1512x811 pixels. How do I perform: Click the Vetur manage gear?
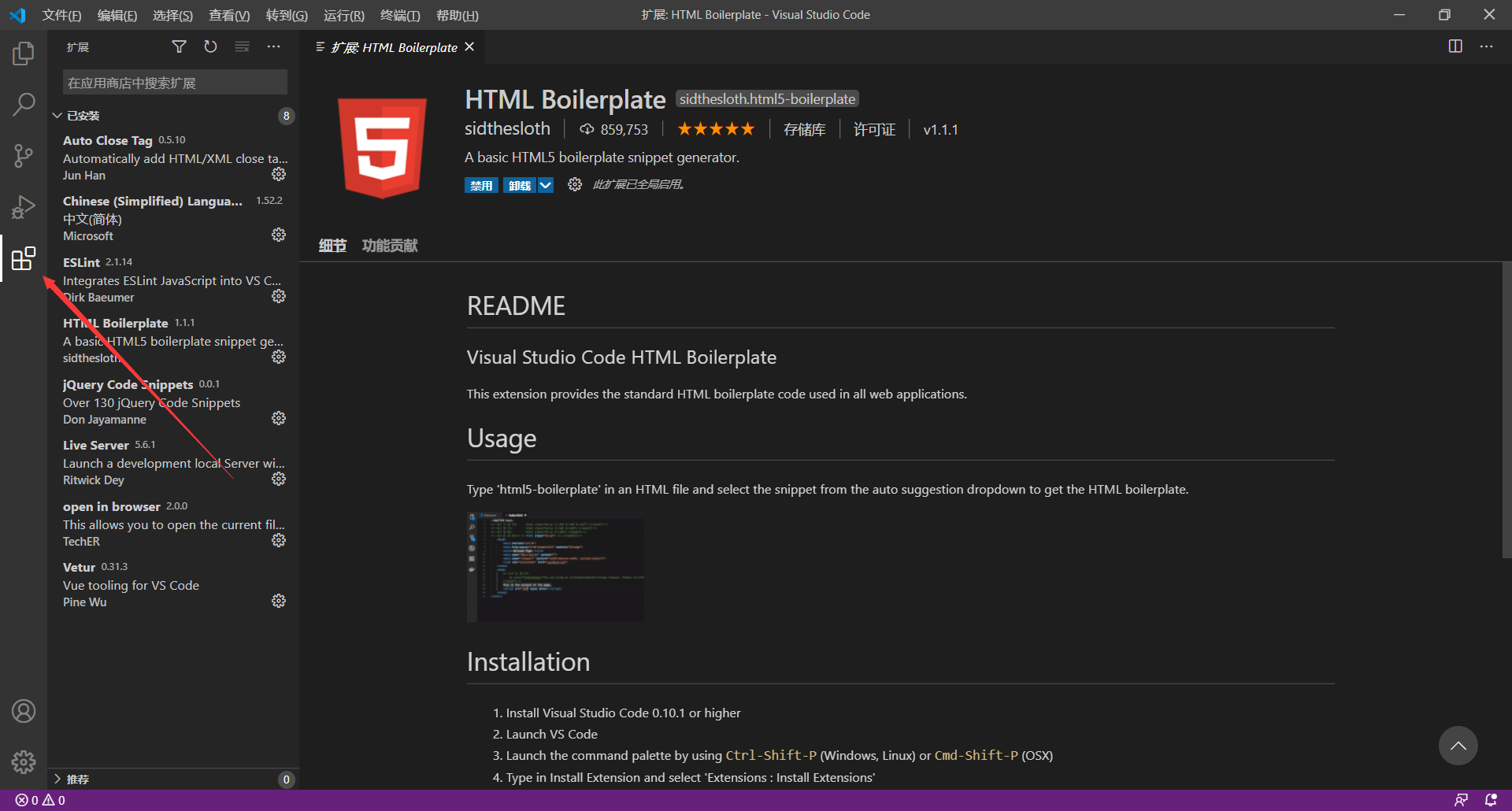[x=279, y=601]
